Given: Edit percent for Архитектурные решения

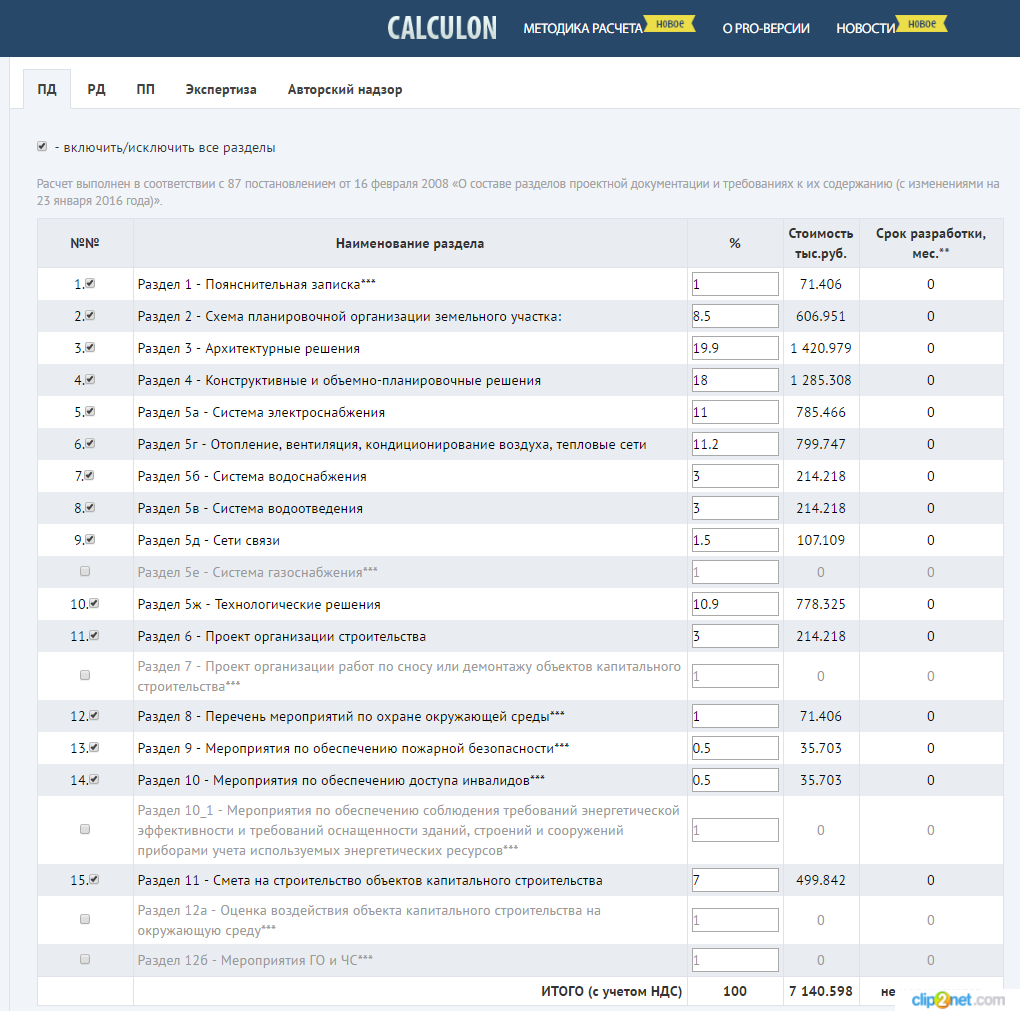Looking at the screenshot, I should [735, 348].
